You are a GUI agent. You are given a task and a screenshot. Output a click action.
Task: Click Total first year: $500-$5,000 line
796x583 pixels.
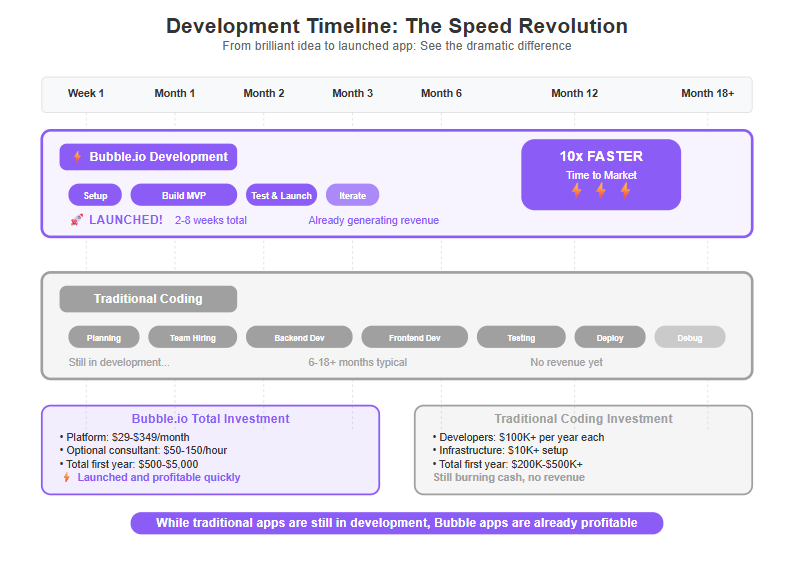pos(129,464)
